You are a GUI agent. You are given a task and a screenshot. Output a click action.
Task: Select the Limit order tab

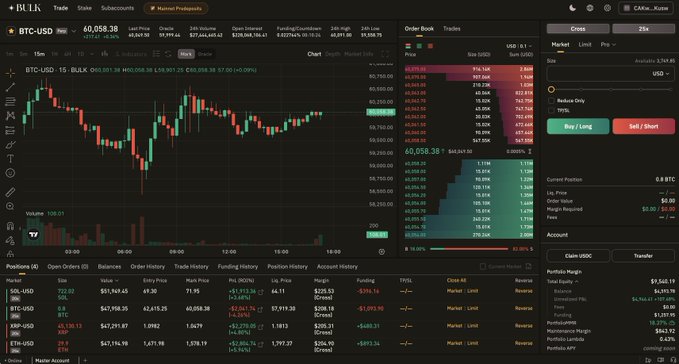coord(585,45)
